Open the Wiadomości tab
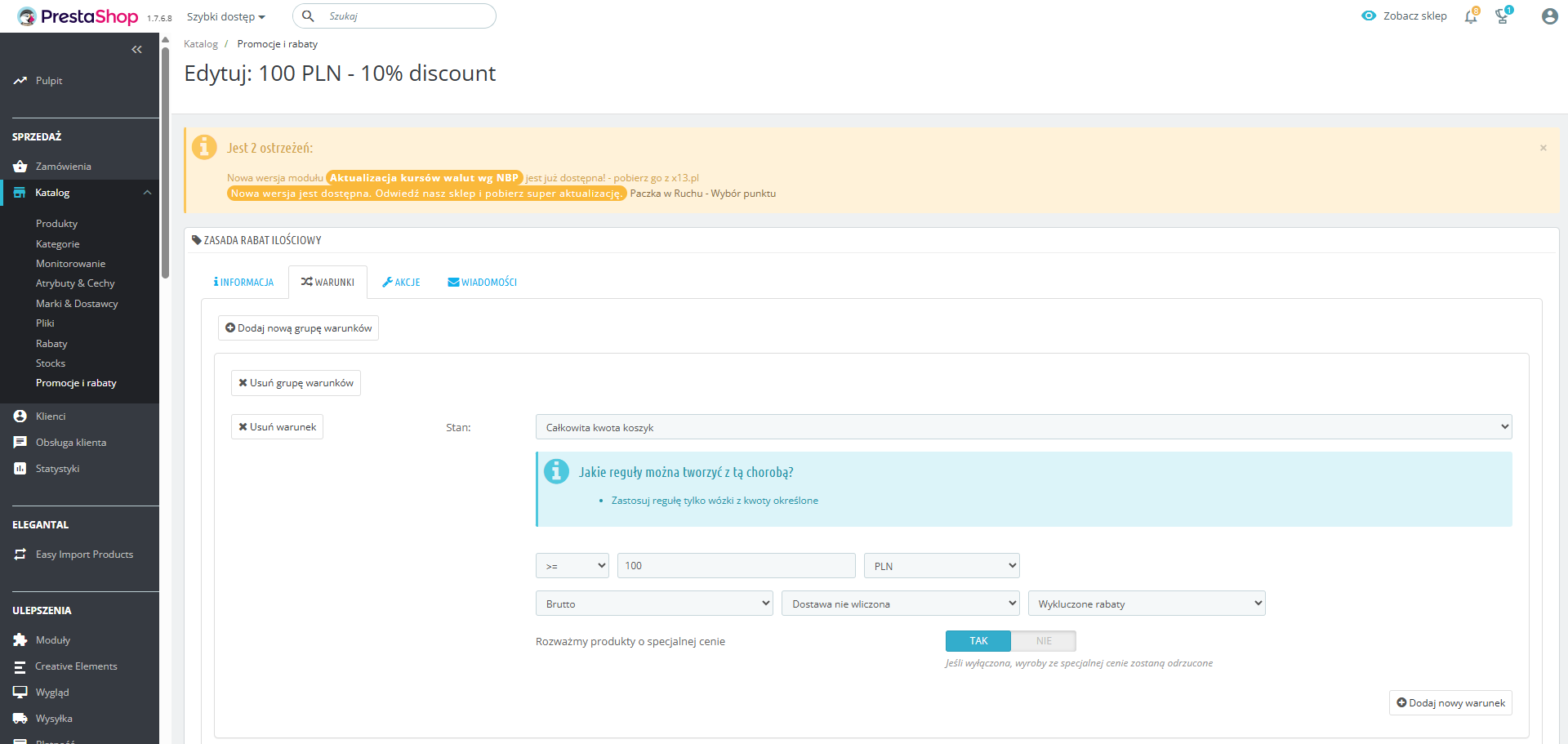 482,283
